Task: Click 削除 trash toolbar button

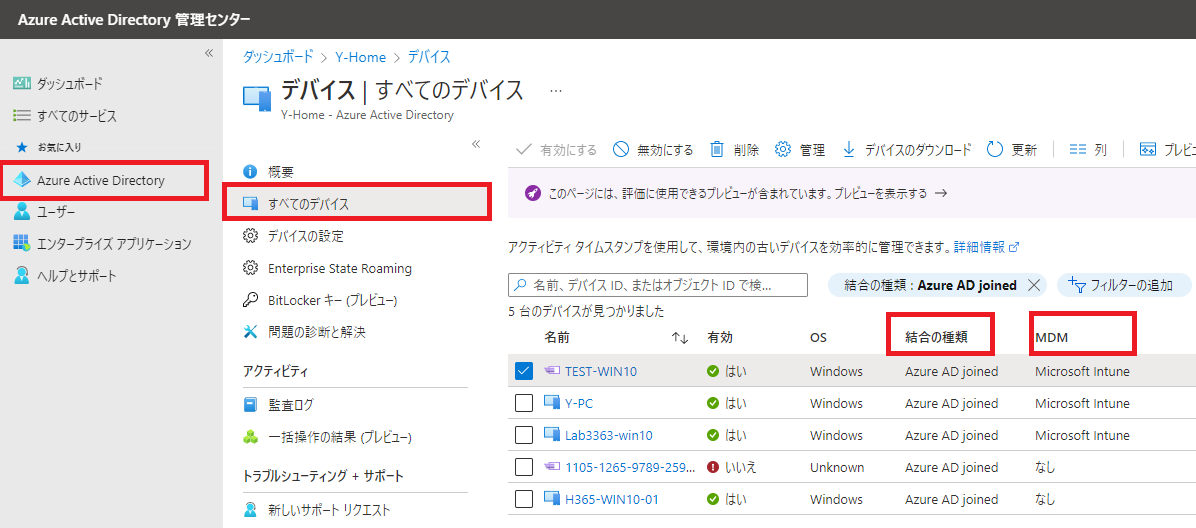Action: click(735, 150)
